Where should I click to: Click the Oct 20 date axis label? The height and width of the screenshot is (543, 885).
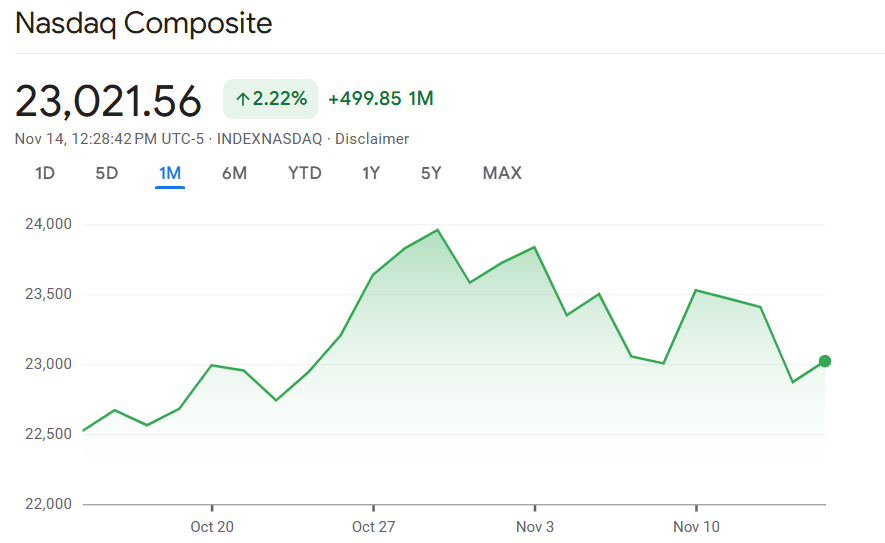click(212, 527)
